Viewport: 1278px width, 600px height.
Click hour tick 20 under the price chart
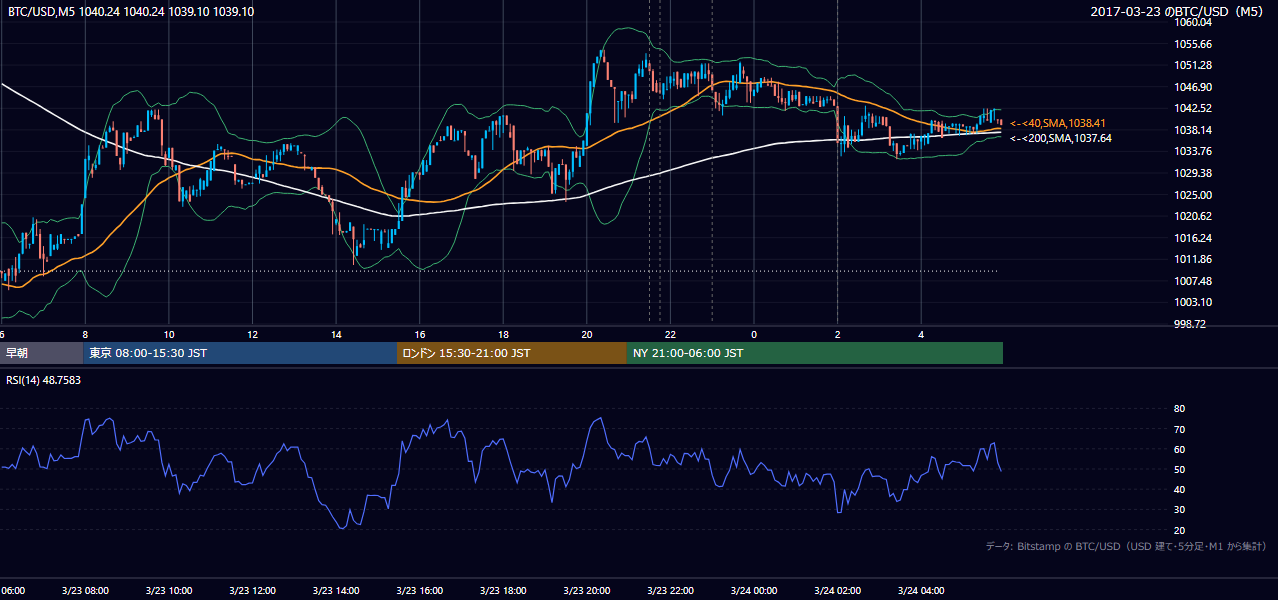(x=587, y=334)
